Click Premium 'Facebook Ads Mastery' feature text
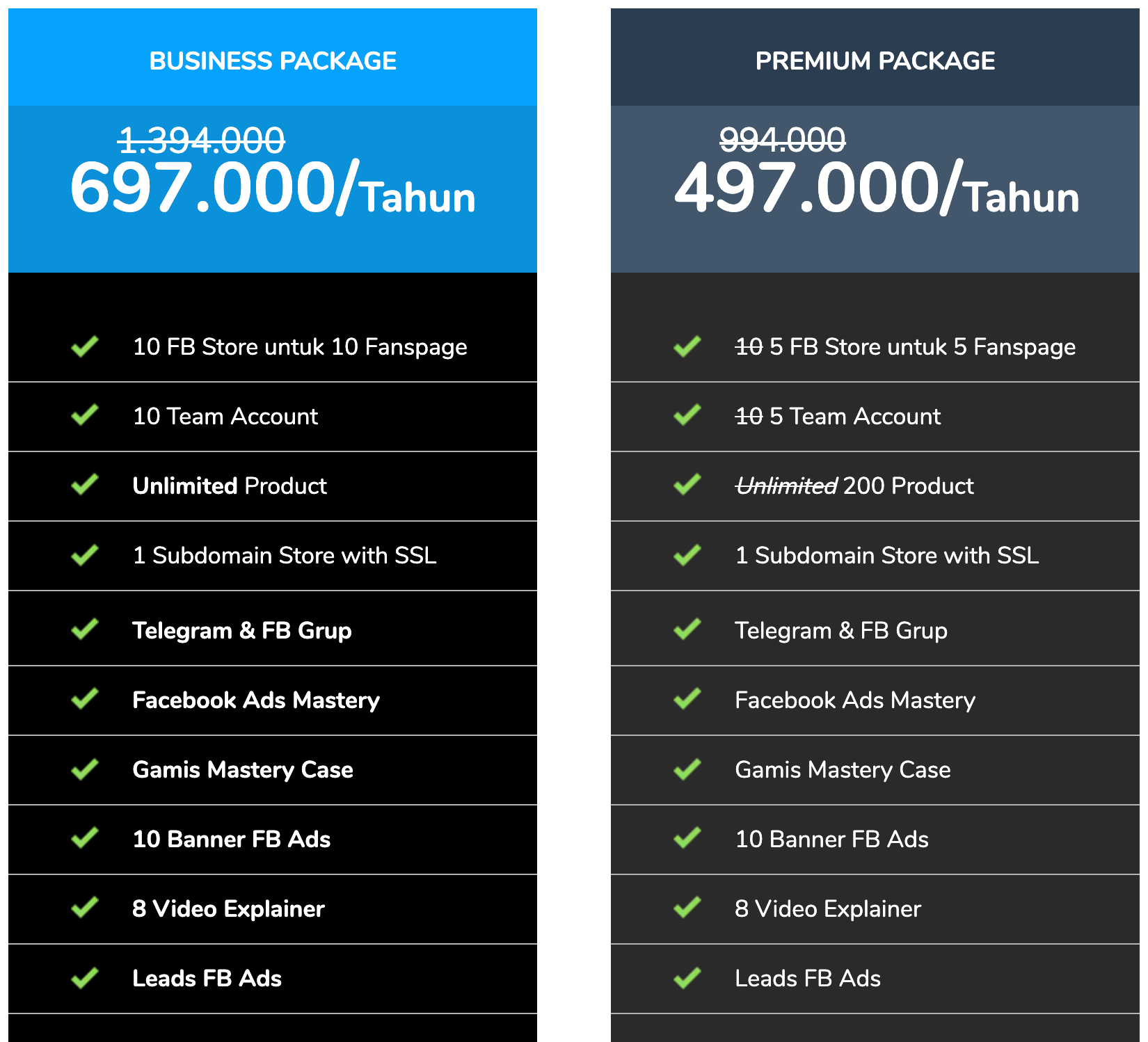This screenshot has width=1148, height=1042. pos(855,700)
